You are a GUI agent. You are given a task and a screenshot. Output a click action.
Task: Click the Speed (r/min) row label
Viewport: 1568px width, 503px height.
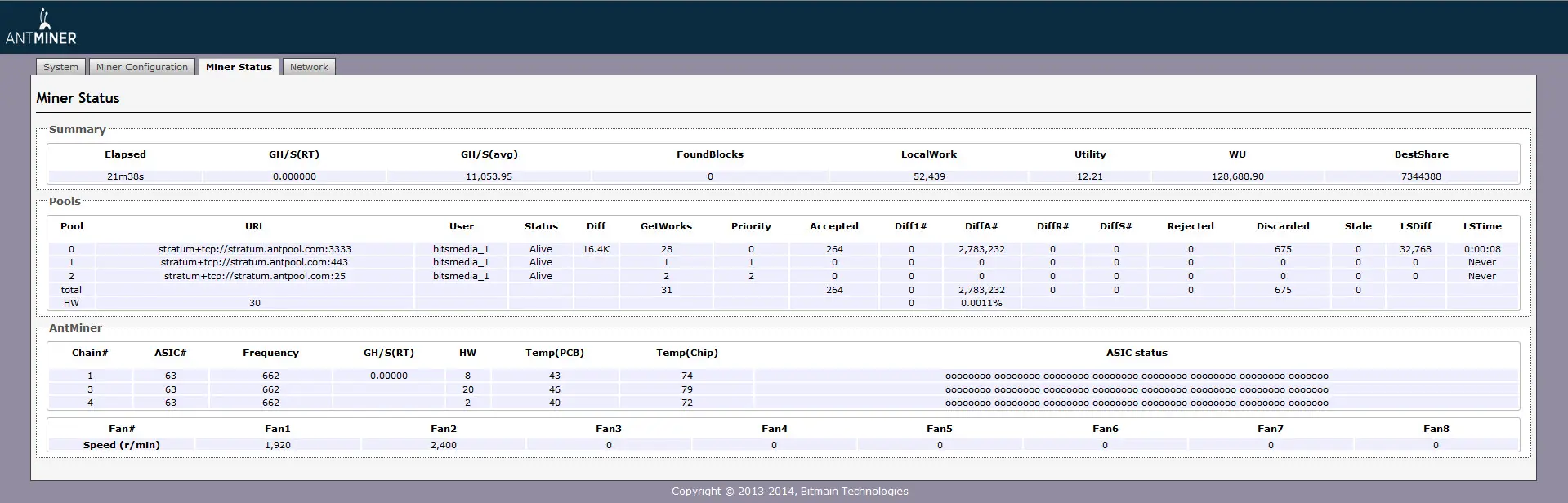coord(122,445)
